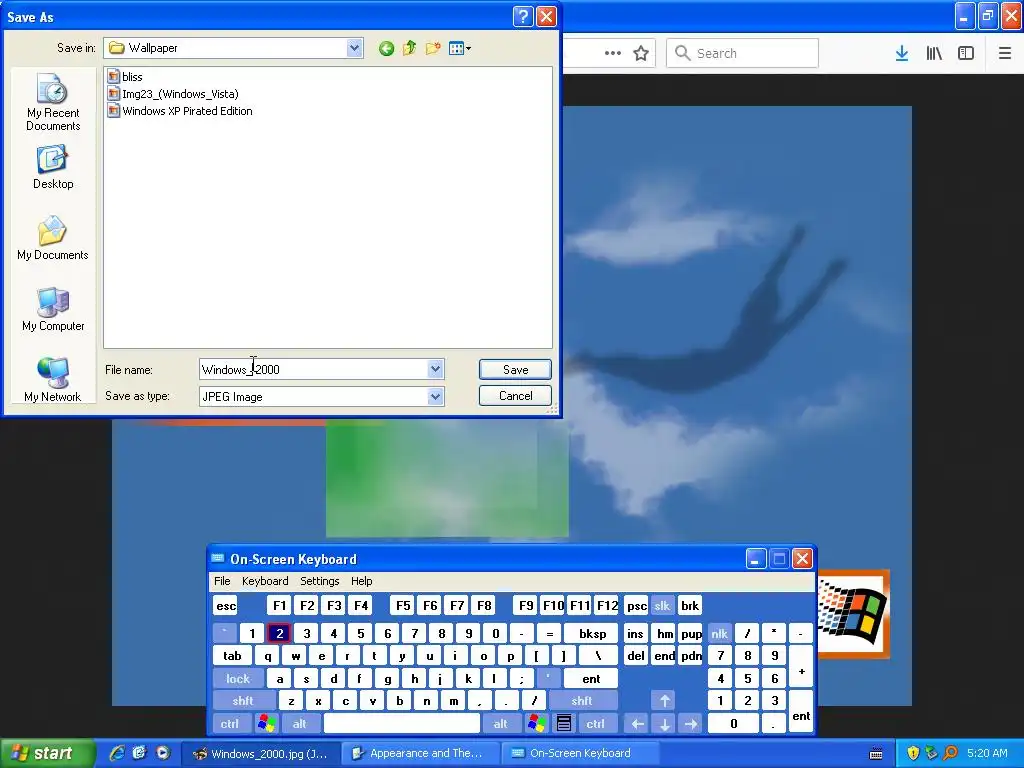Open Help menu in On-Screen Keyboard
This screenshot has width=1024, height=768.
(361, 581)
